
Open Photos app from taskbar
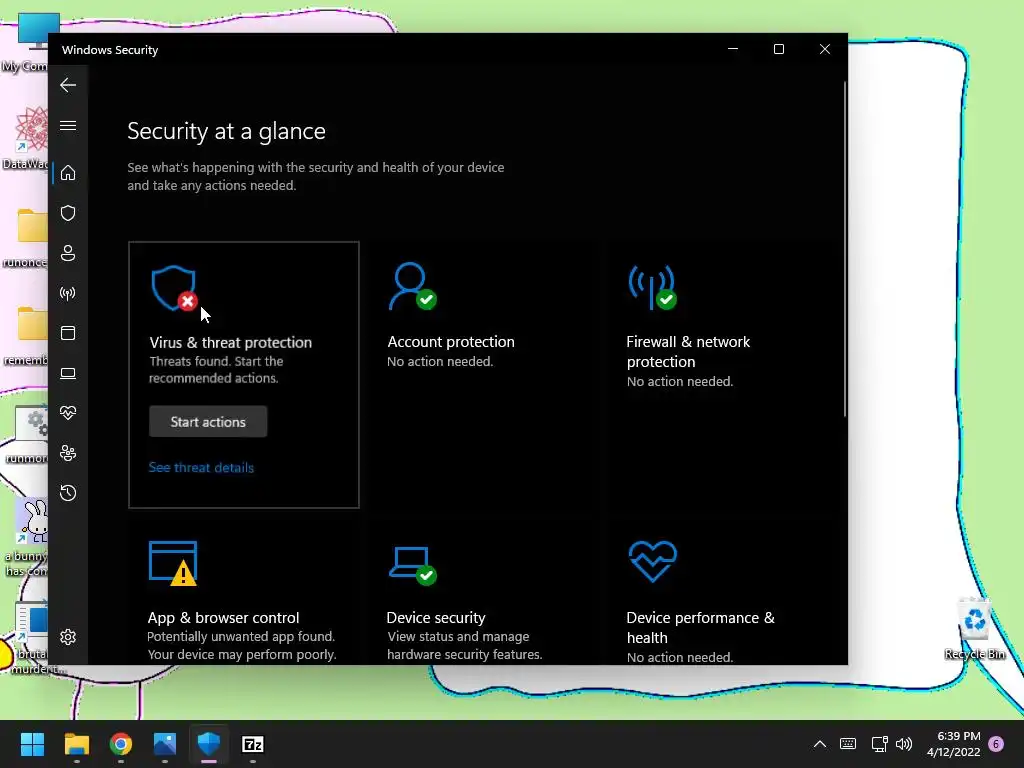coord(165,744)
